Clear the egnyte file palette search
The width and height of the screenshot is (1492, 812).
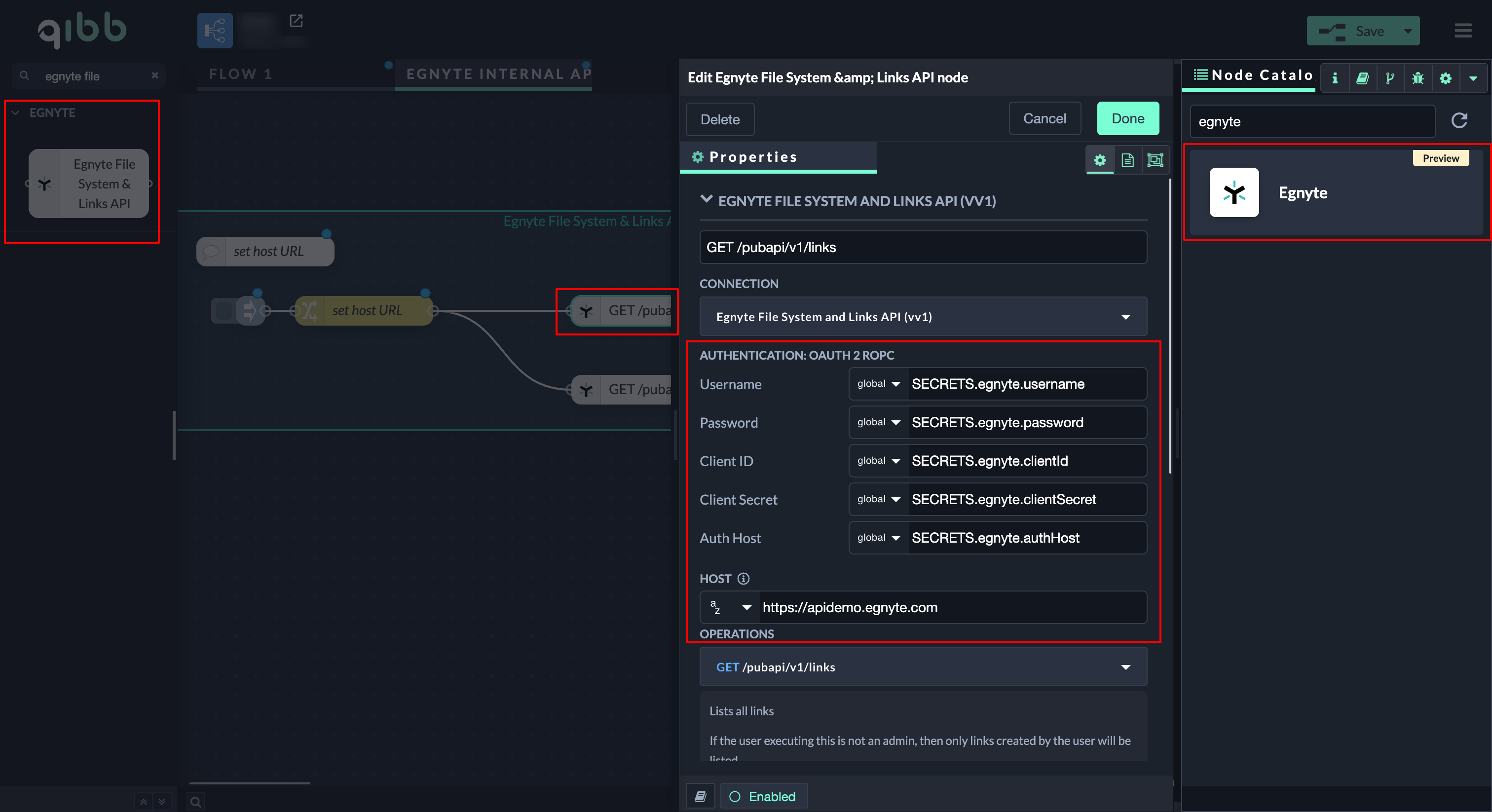coord(154,75)
